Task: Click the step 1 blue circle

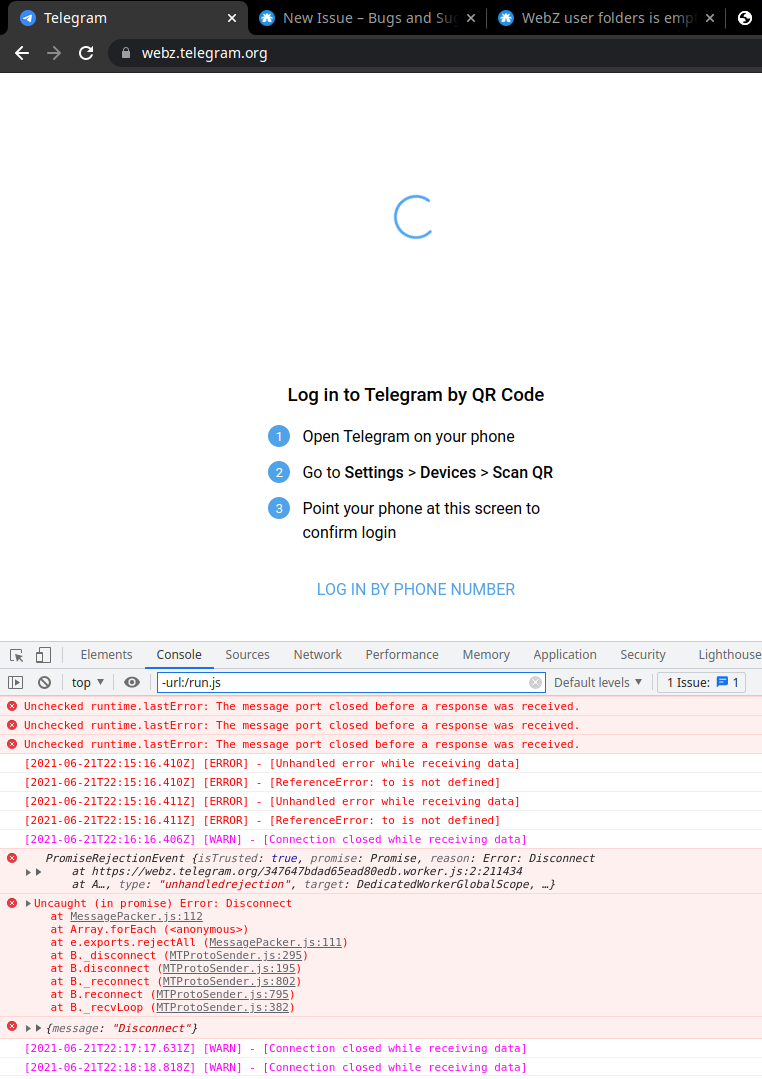Action: click(x=279, y=436)
